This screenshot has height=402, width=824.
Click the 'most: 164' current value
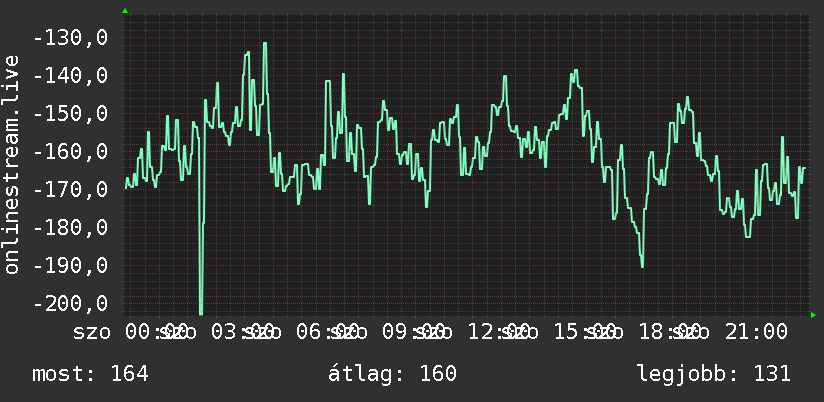click(90, 374)
